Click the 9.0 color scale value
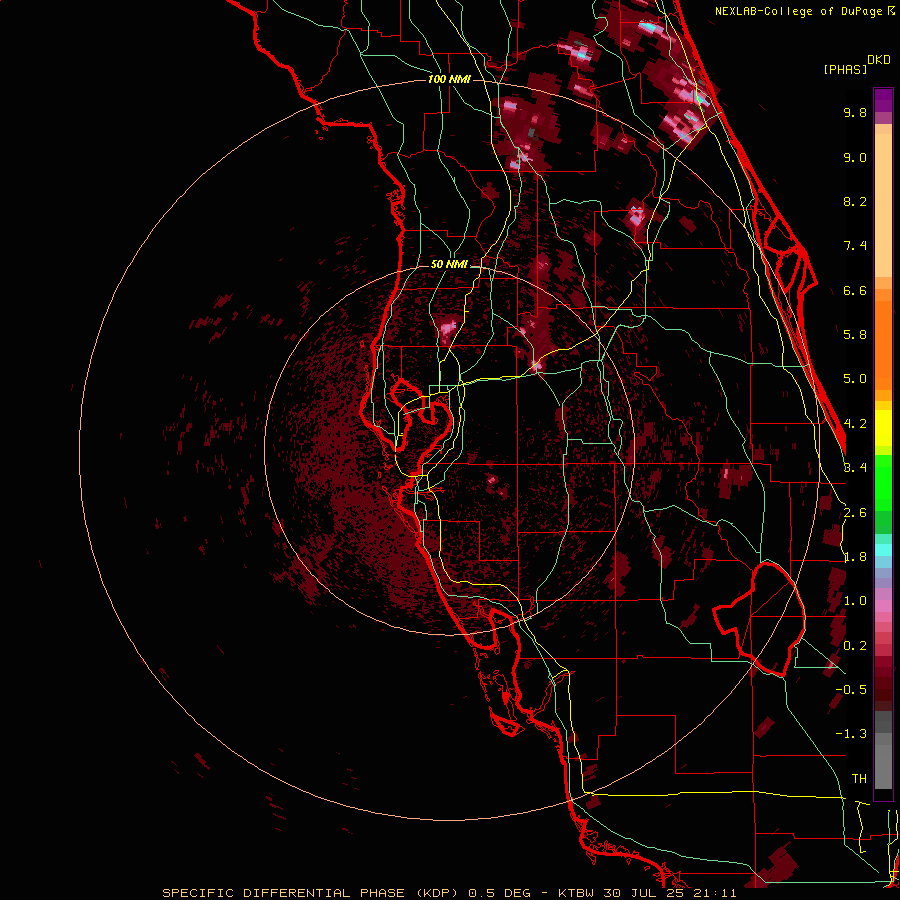Image resolution: width=900 pixels, height=900 pixels. 855,157
